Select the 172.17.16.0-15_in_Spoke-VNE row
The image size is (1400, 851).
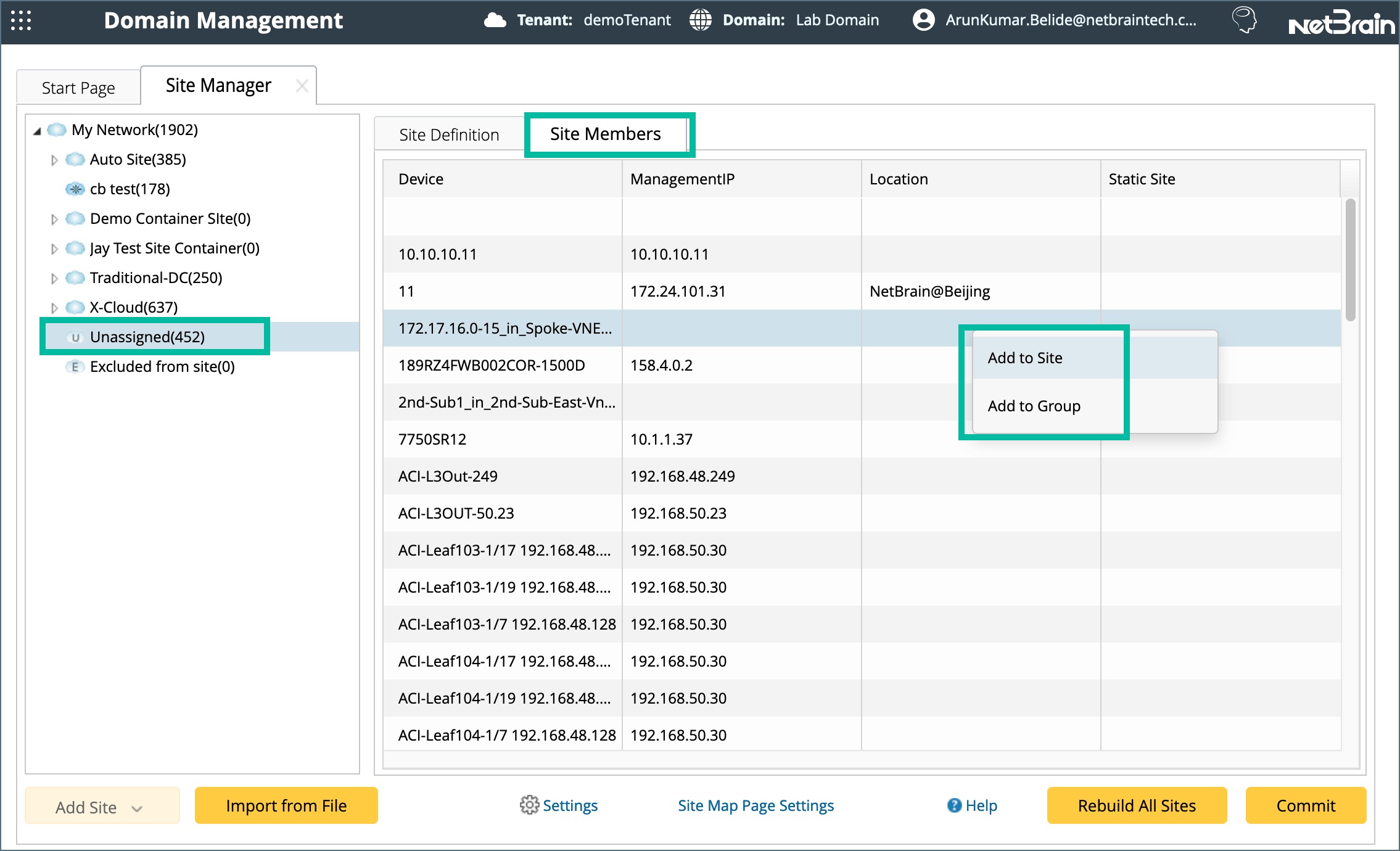(862, 328)
